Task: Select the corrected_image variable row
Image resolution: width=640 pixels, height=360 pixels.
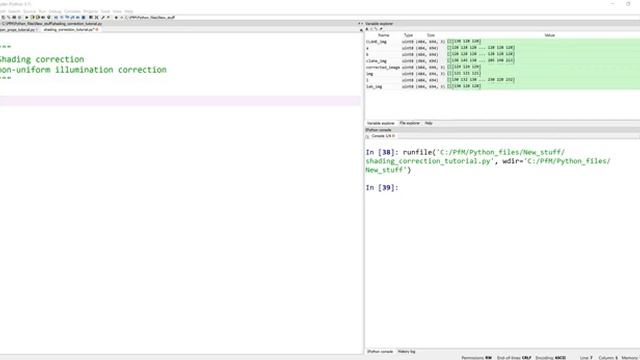Action: click(502, 67)
